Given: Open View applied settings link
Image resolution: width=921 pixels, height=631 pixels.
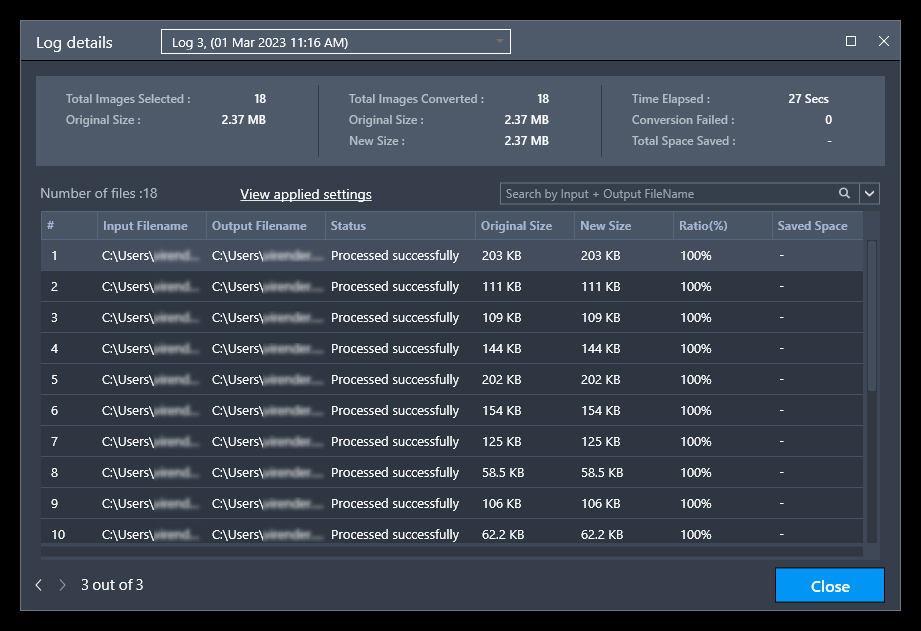Looking at the screenshot, I should (x=305, y=194).
